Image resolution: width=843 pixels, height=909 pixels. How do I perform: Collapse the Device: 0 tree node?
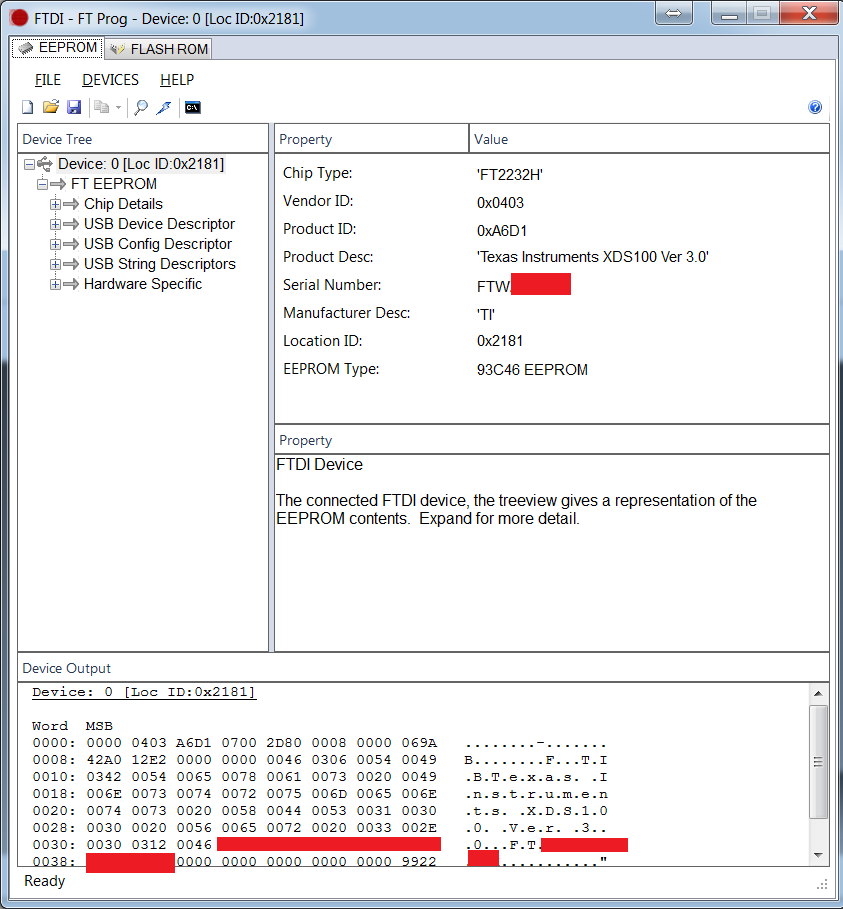(x=29, y=165)
